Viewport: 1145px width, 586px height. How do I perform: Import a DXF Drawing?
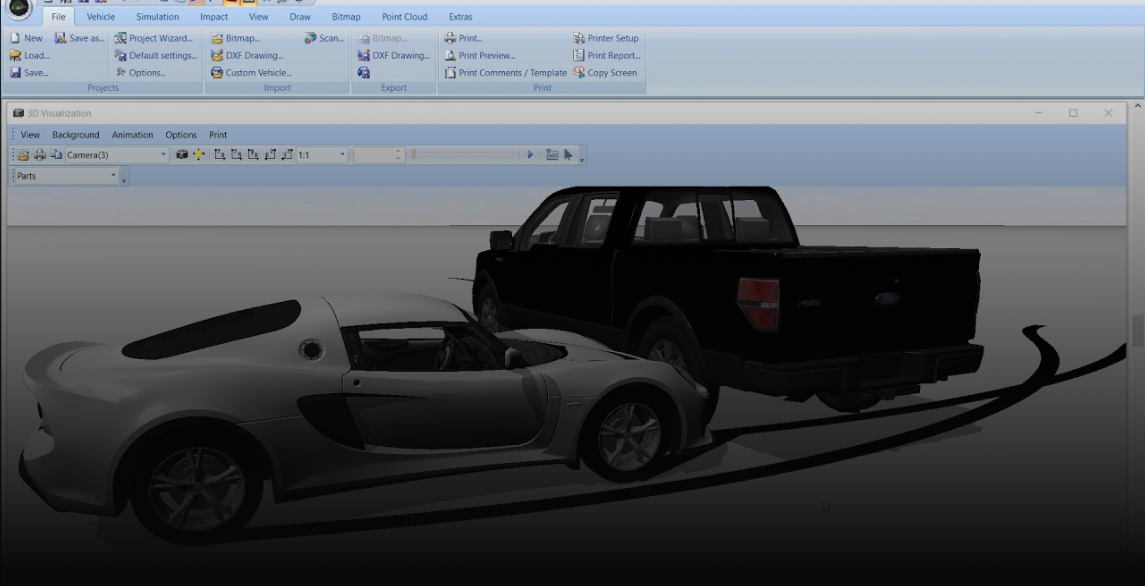click(x=250, y=55)
